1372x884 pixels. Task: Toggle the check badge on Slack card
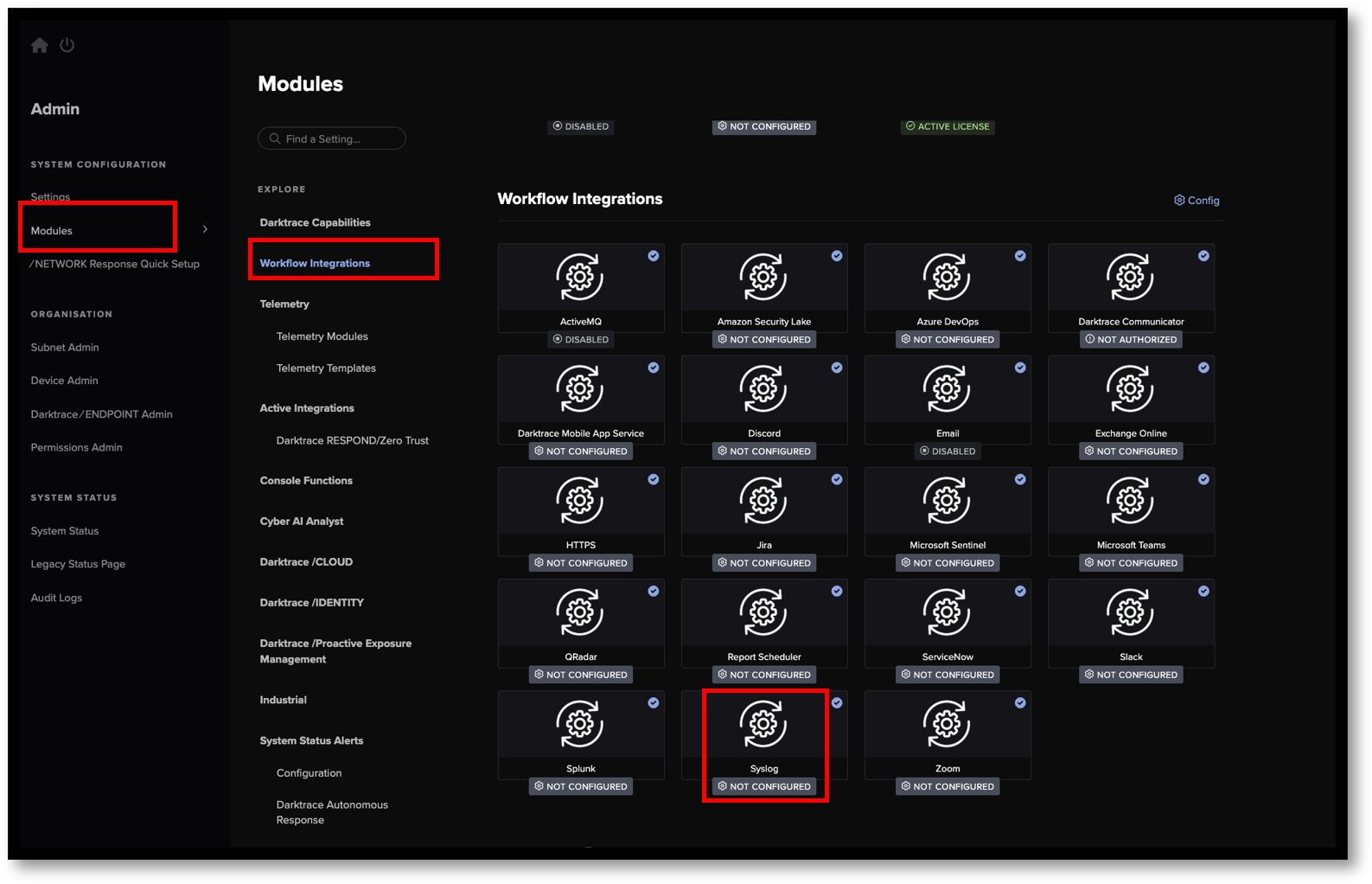click(1203, 591)
